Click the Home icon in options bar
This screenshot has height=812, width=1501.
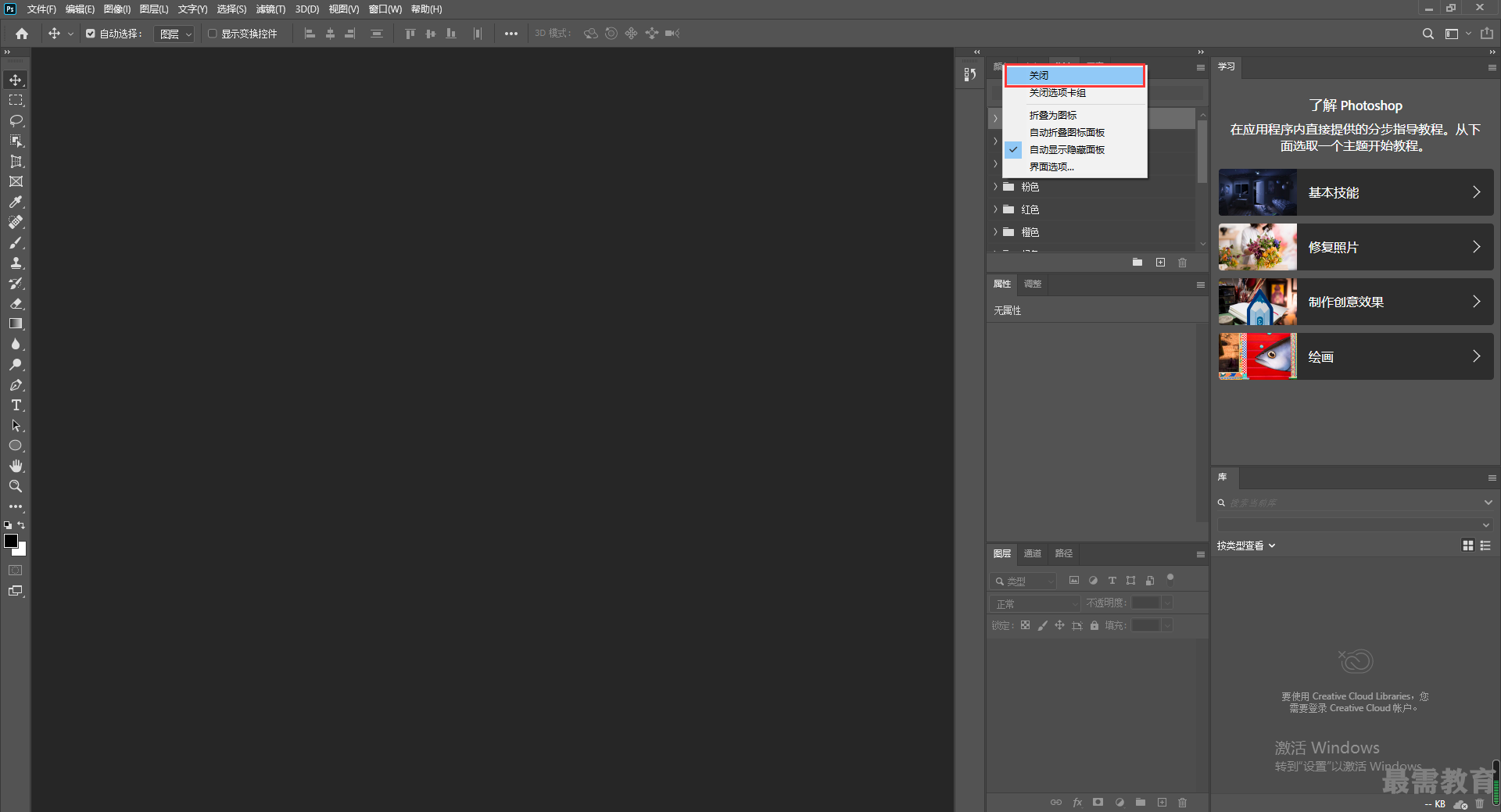coord(22,34)
